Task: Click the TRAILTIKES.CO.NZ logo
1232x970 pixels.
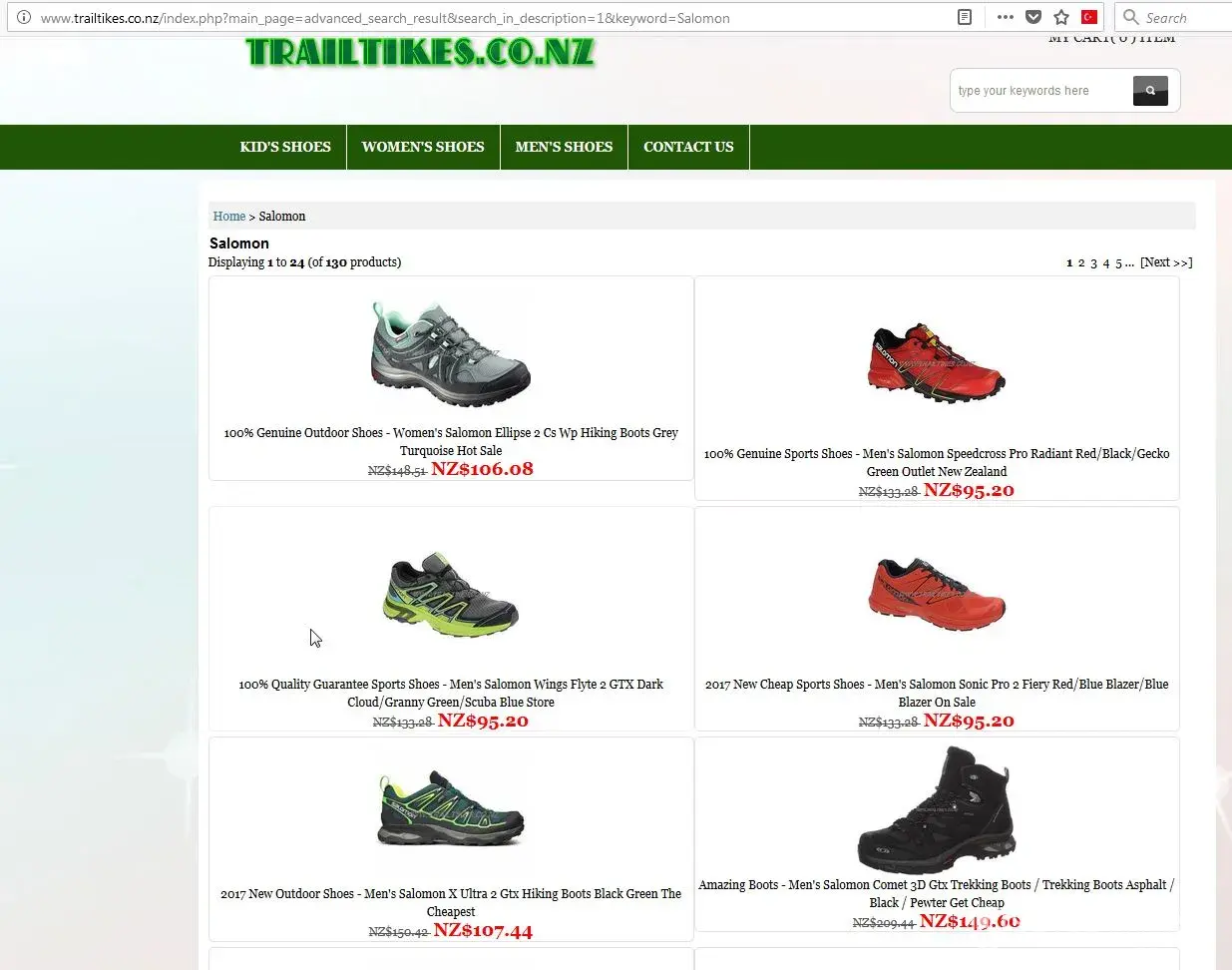Action: tap(420, 51)
